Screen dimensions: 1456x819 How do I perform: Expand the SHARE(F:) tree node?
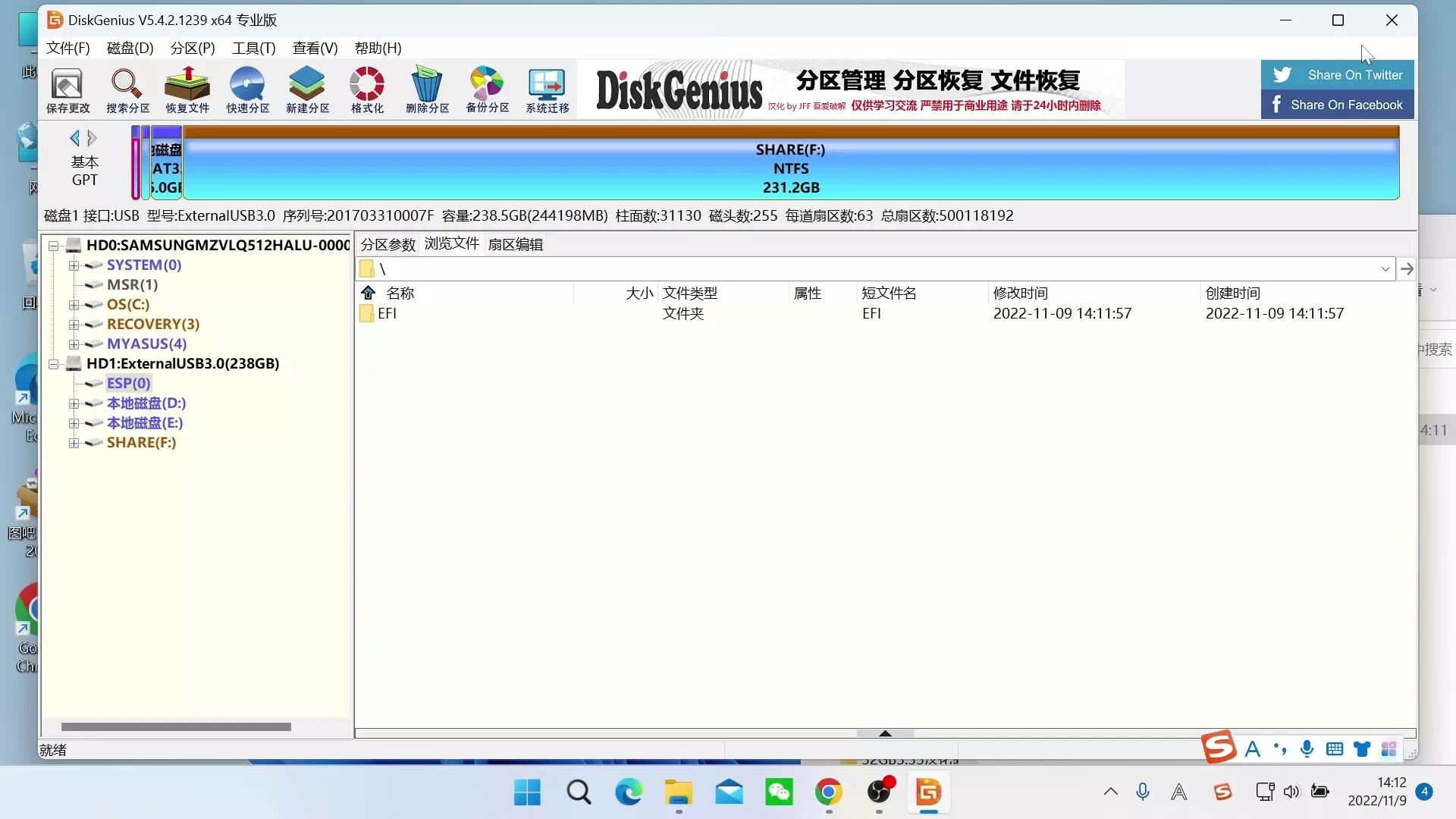(74, 443)
